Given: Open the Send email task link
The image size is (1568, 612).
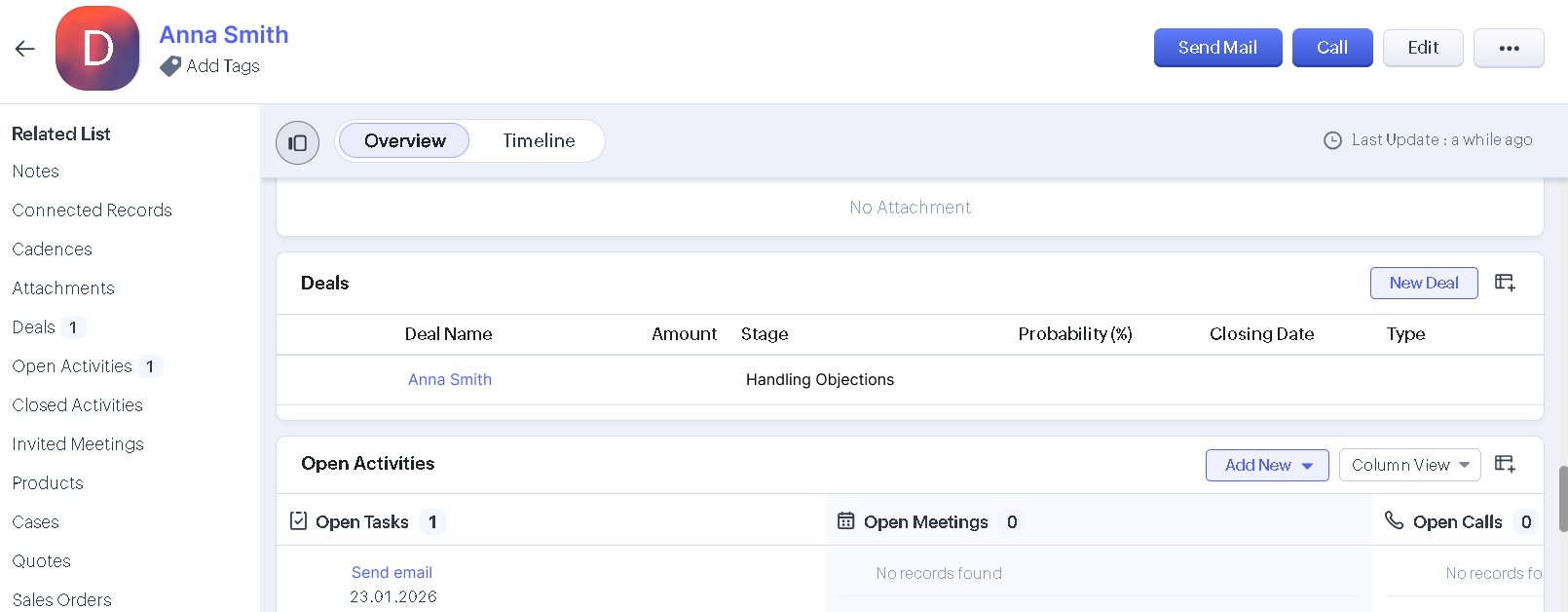Looking at the screenshot, I should pos(392,573).
